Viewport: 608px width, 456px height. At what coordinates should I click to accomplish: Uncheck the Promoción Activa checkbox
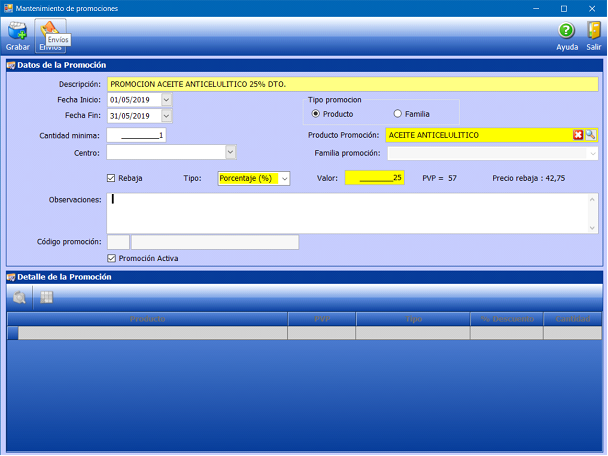(111, 258)
